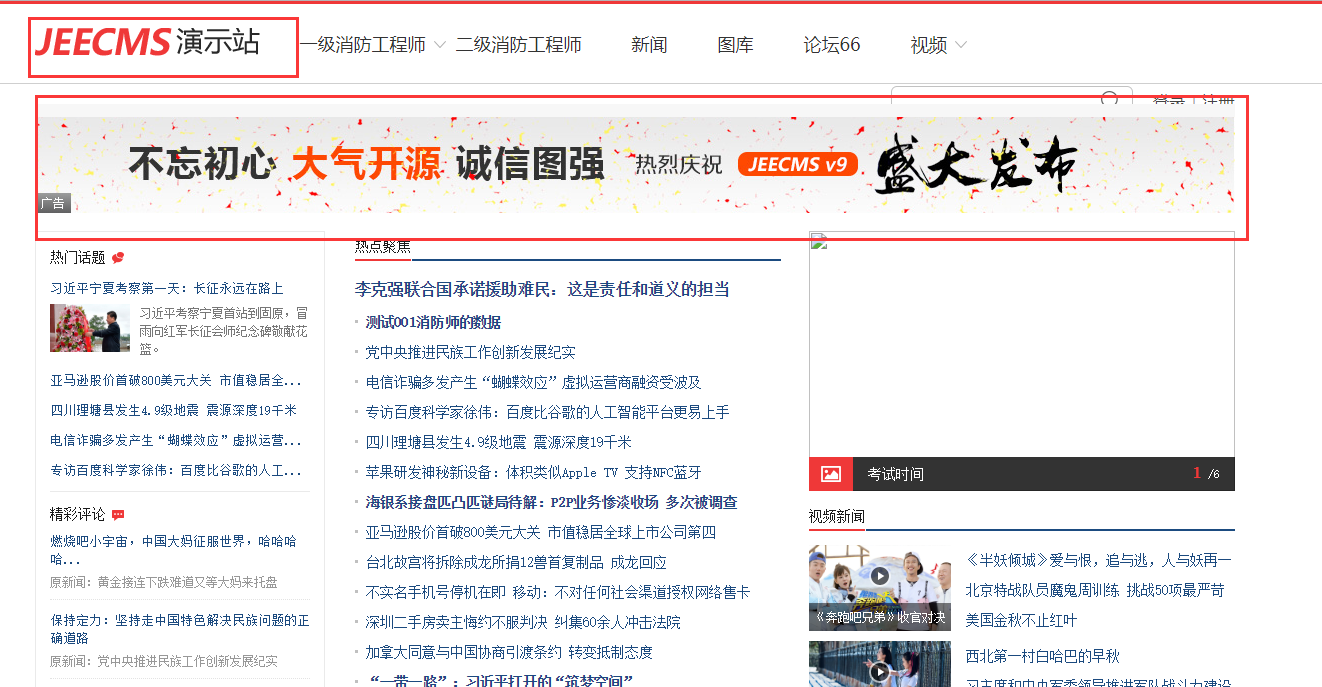This screenshot has width=1322, height=687.
Task: Open the comment 保持定力：坚持走中国特色
Action: [x=180, y=628]
